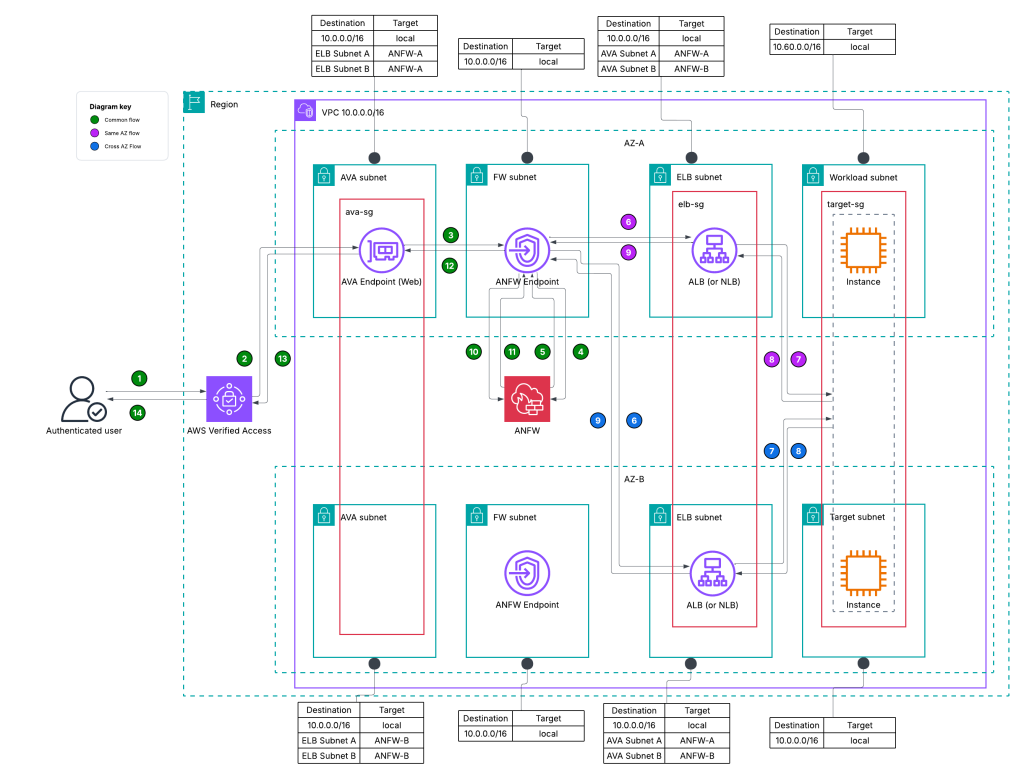
Task: Click the green step 1 circle
Action: (x=139, y=379)
